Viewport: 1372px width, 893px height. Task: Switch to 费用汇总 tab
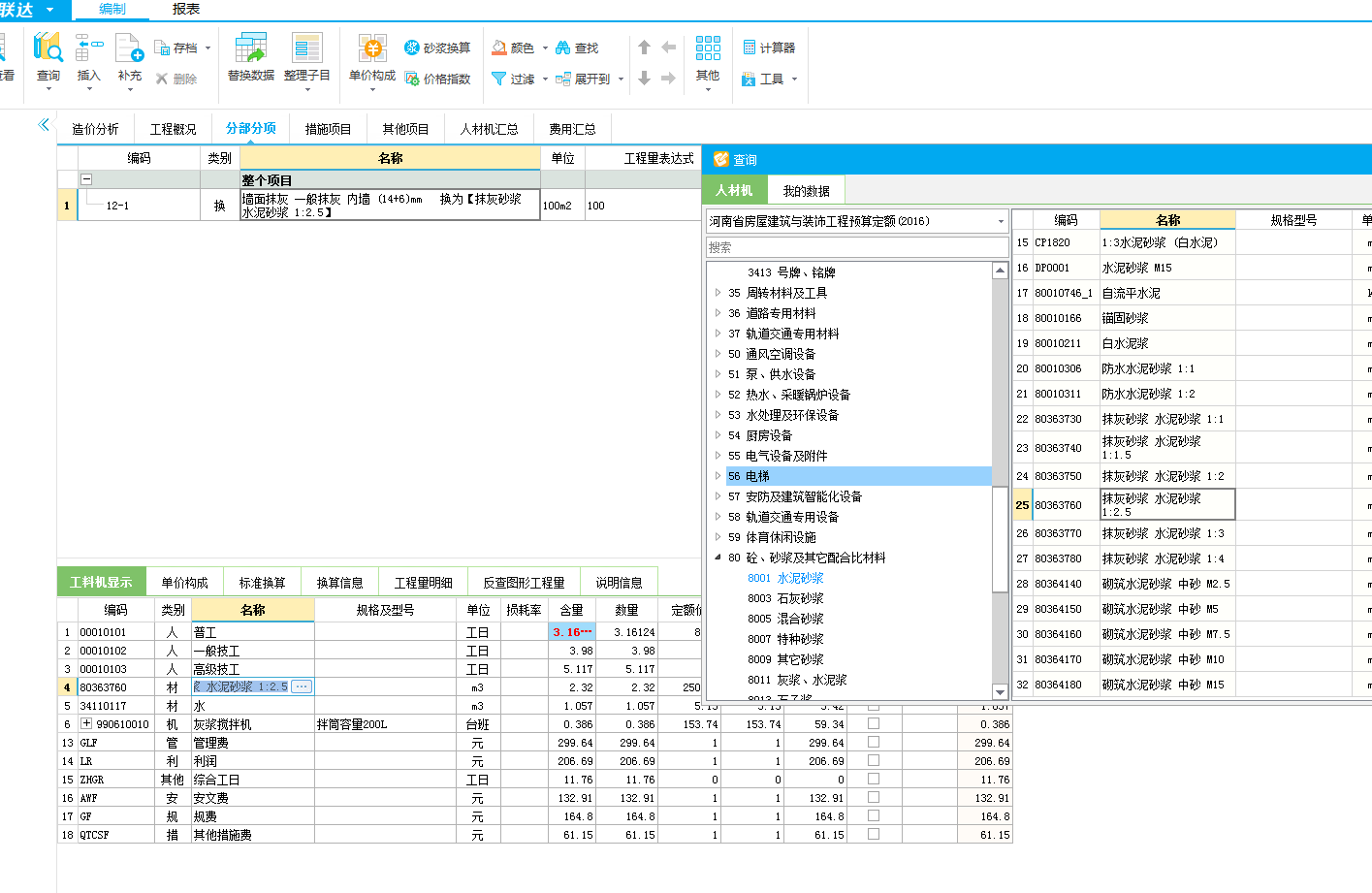[572, 129]
